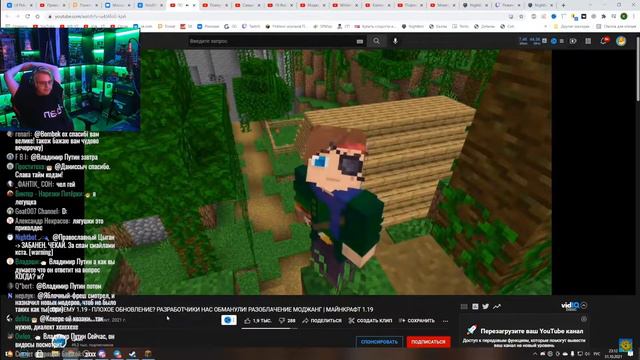Click the browser forward arrow

[18, 16]
